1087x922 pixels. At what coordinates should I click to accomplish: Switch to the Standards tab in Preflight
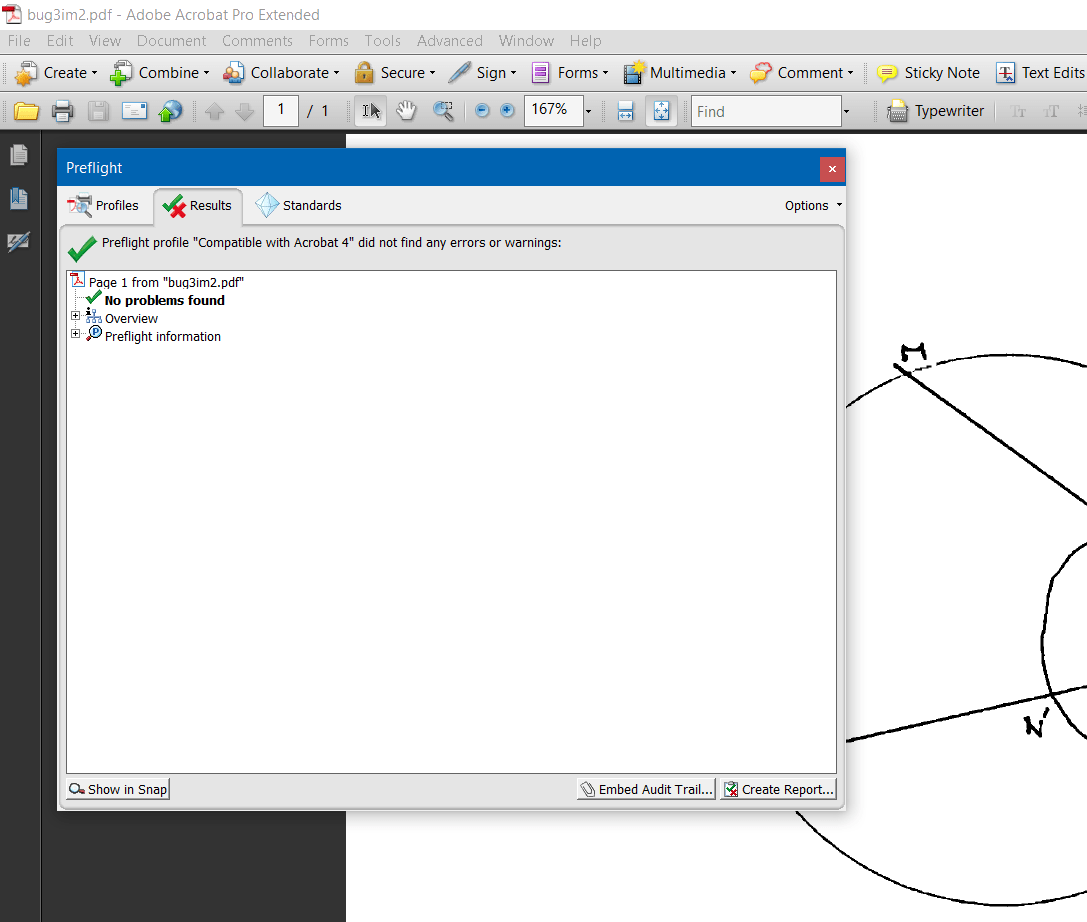click(x=297, y=206)
